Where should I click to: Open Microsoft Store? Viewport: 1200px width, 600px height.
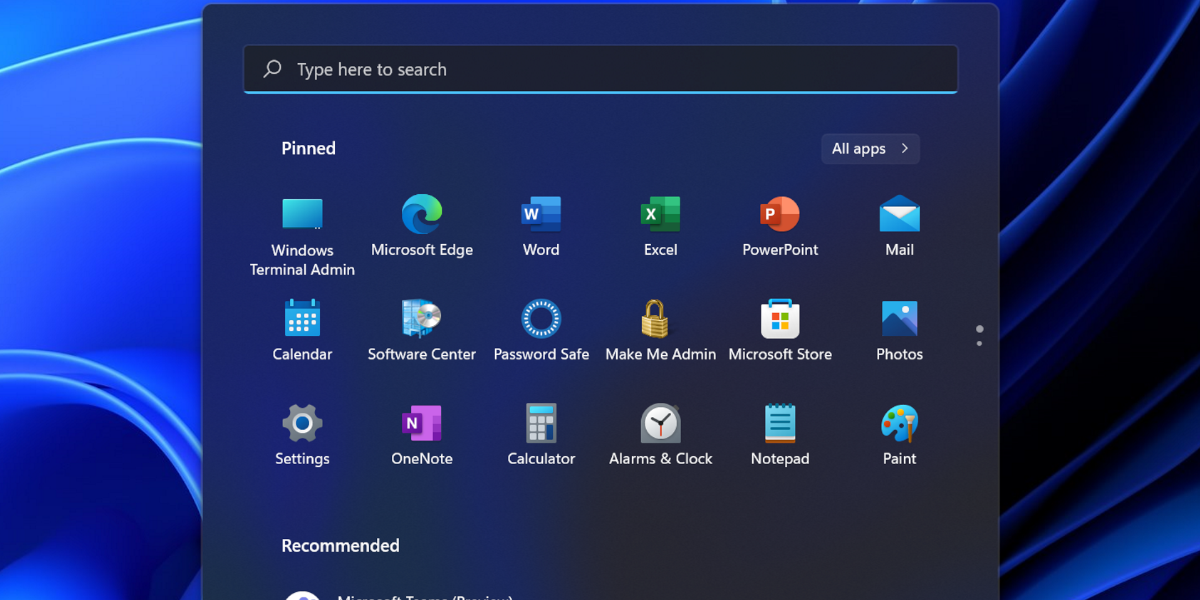(x=780, y=331)
